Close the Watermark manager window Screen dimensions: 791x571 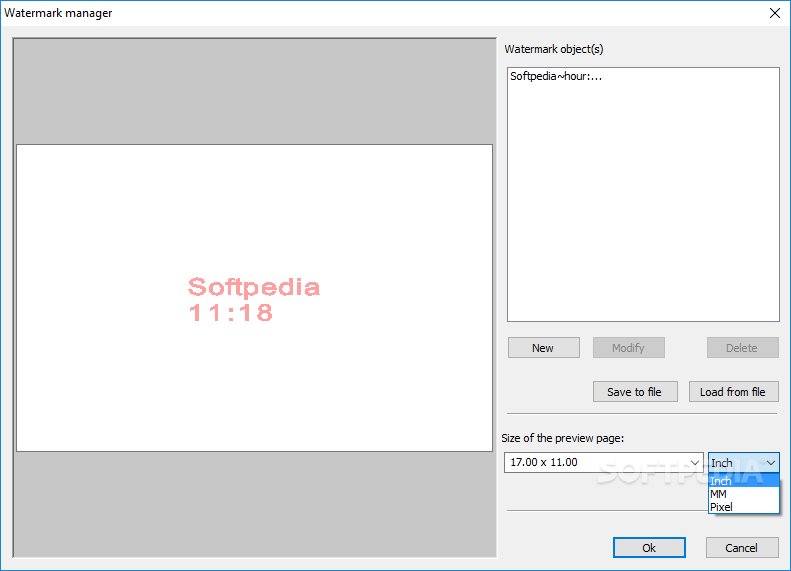point(775,13)
